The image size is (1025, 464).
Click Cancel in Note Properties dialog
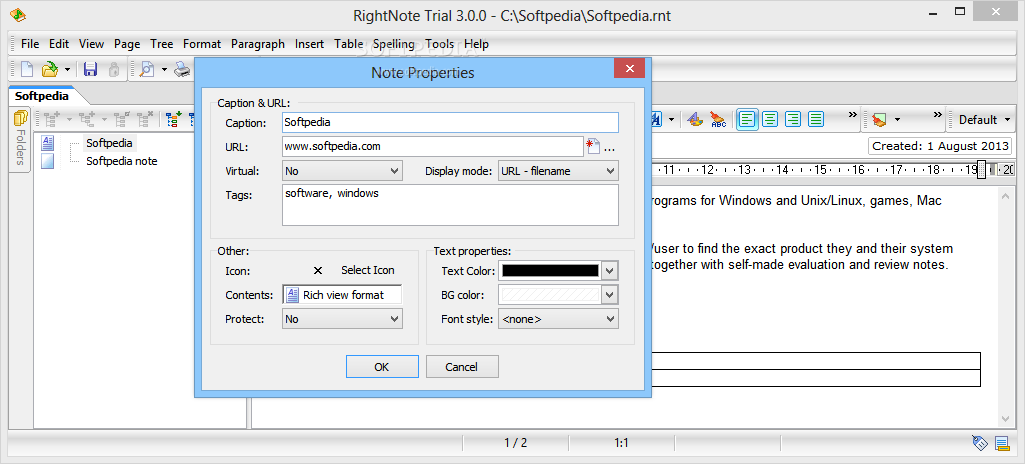(x=462, y=367)
